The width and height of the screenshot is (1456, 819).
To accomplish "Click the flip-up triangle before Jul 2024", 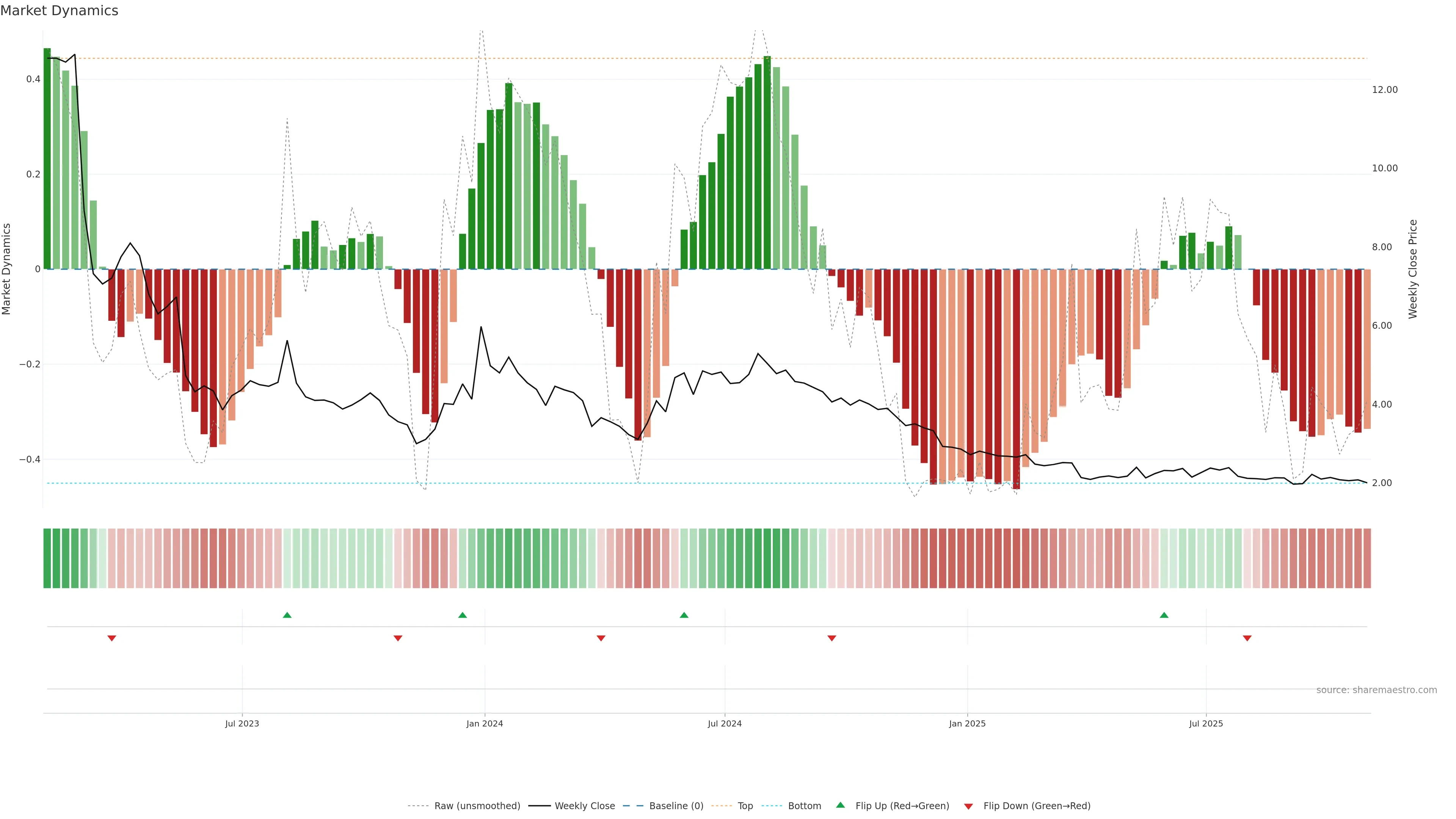I will [x=684, y=615].
